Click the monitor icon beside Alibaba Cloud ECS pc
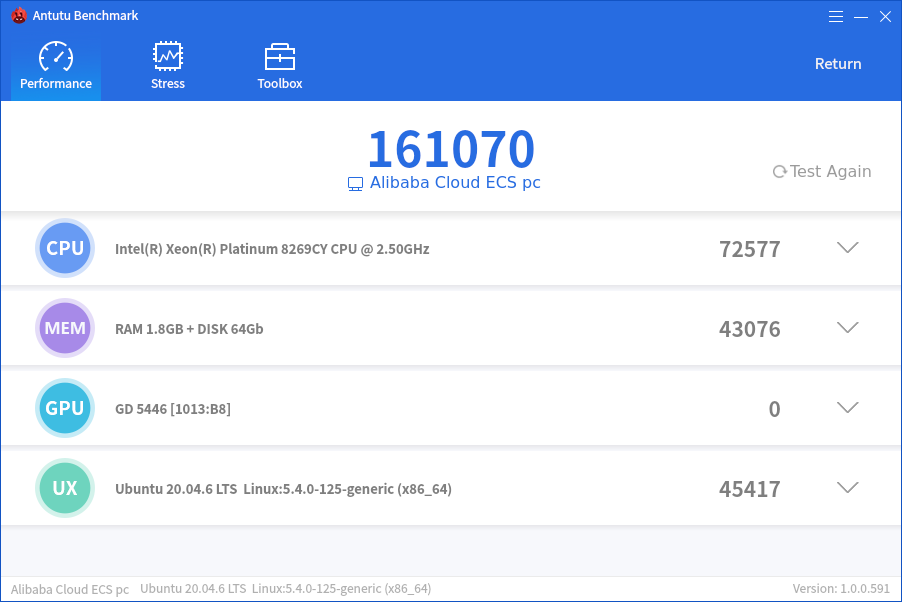902x602 pixels. tap(356, 184)
